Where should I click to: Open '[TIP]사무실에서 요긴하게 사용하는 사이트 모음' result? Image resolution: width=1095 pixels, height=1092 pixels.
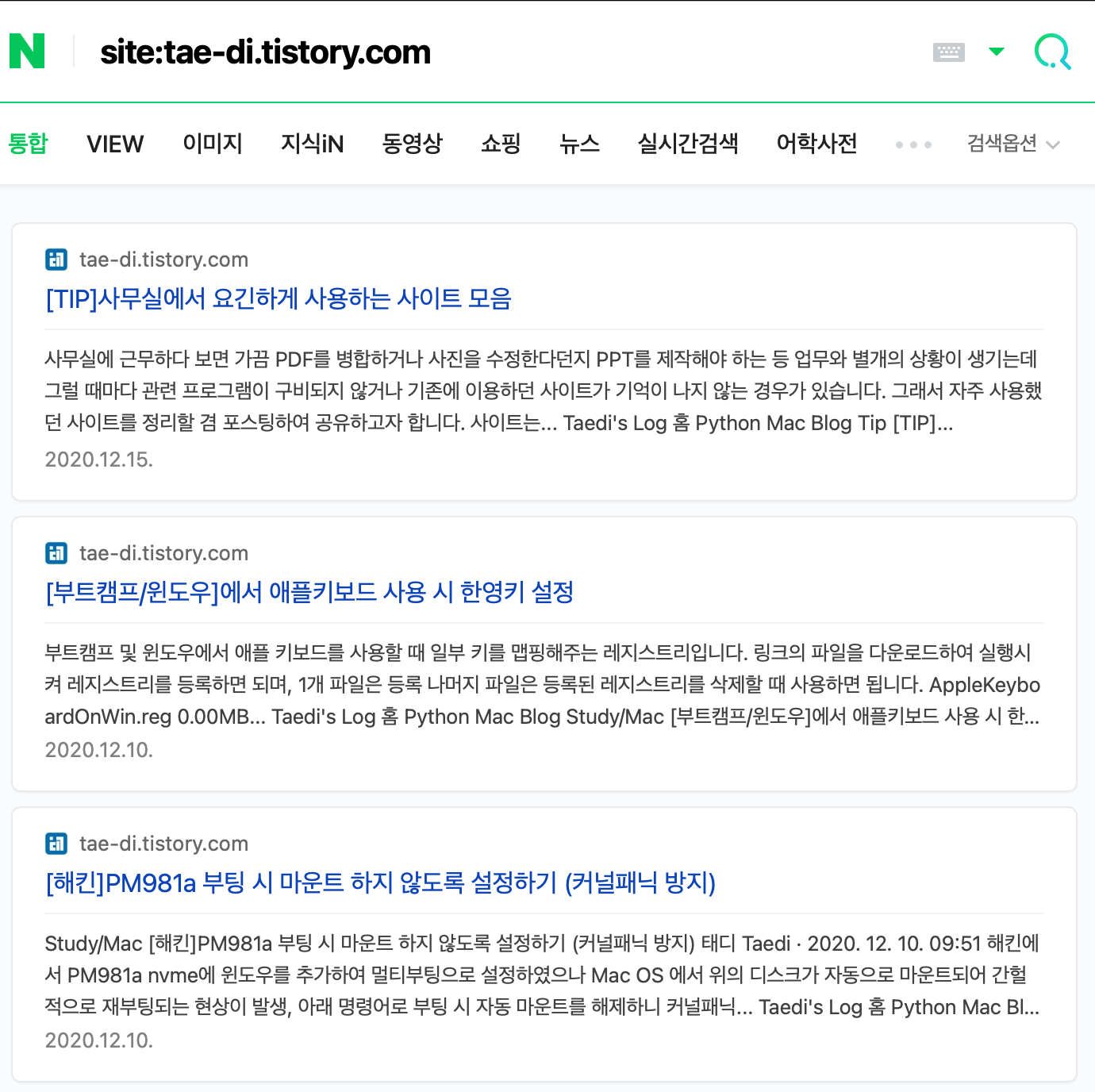click(279, 299)
